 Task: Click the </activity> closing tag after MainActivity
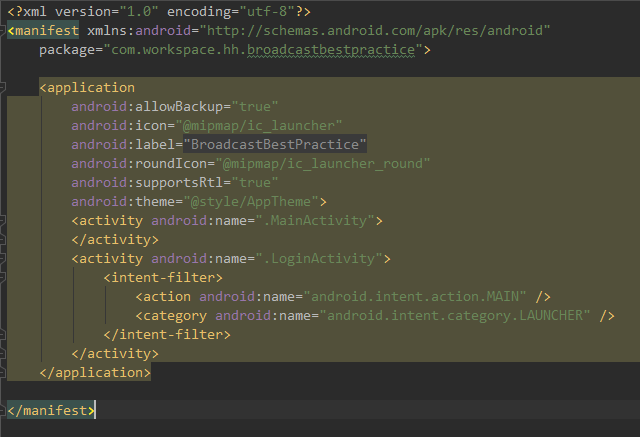coord(115,240)
